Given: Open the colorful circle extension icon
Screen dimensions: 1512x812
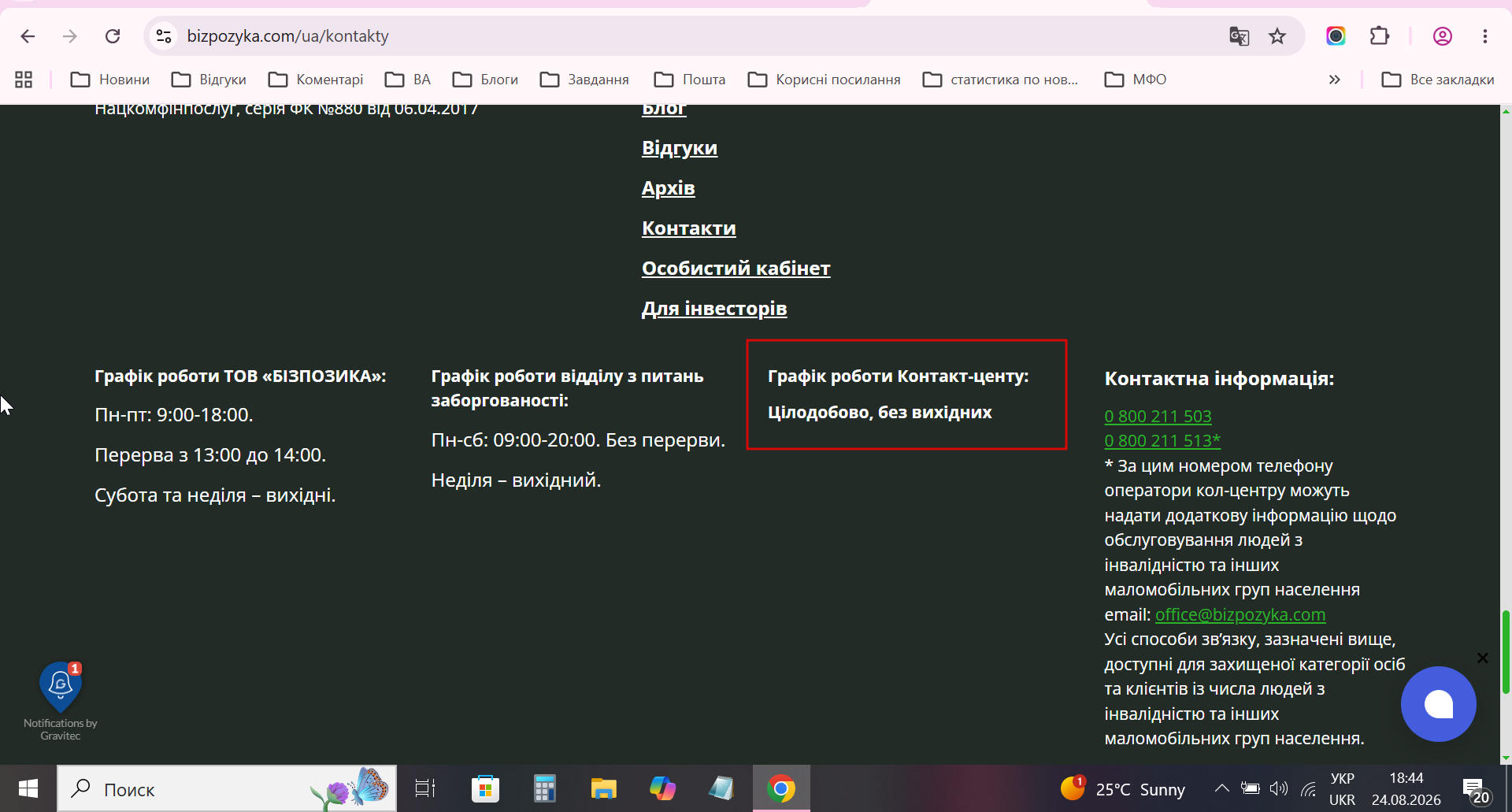Looking at the screenshot, I should pyautogui.click(x=1336, y=36).
